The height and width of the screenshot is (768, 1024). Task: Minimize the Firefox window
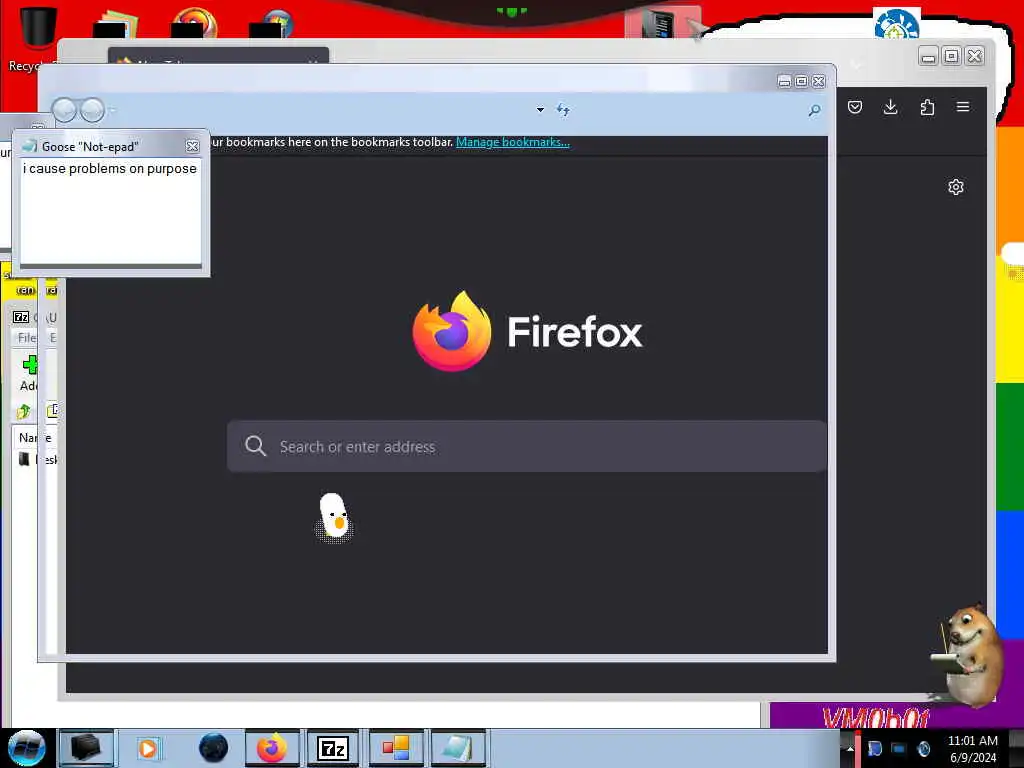[928, 56]
